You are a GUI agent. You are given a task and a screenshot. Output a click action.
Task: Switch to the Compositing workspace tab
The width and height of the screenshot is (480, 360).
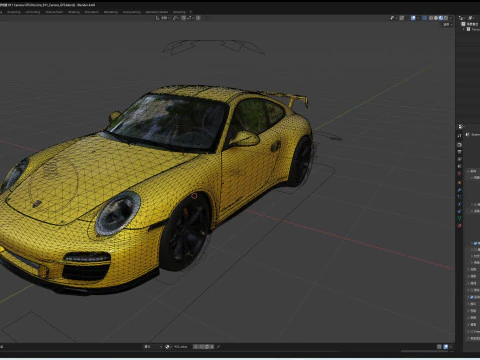pos(132,12)
